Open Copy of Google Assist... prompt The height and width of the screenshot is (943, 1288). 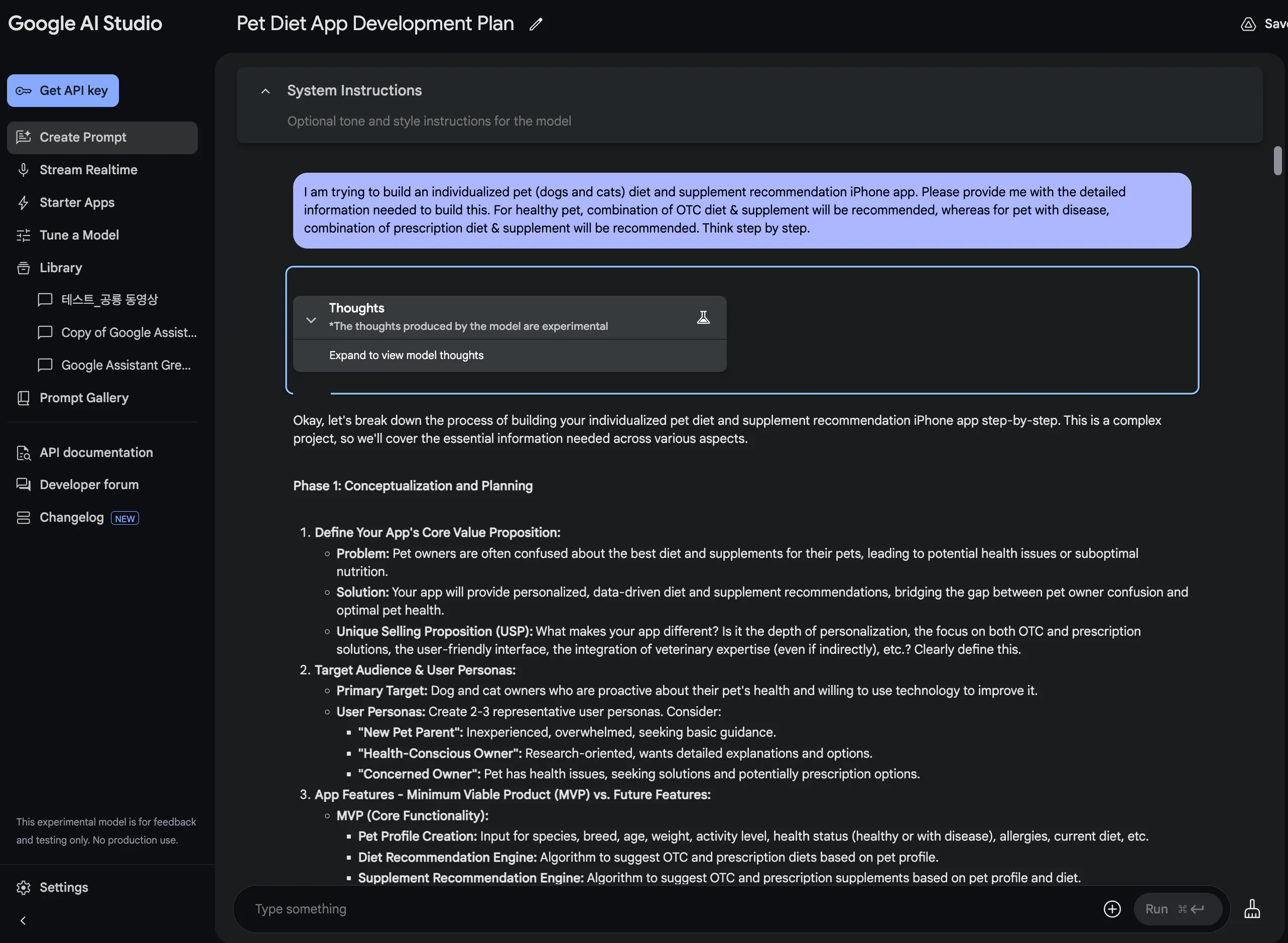click(x=117, y=333)
